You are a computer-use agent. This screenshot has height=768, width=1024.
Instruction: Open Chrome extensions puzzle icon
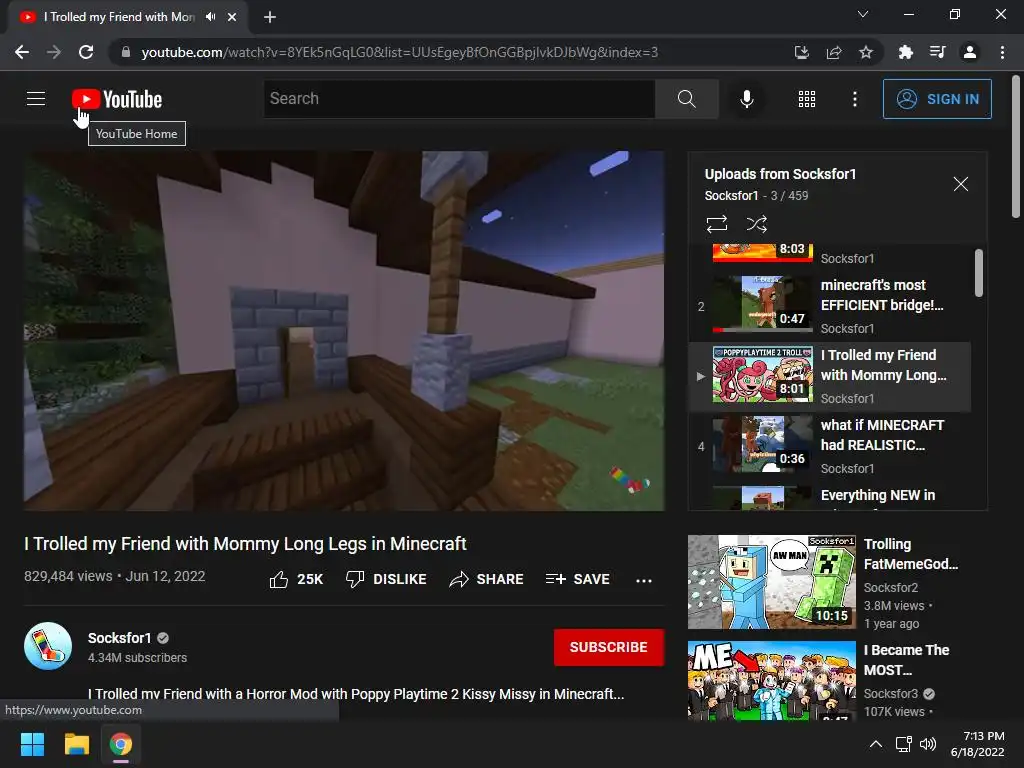[x=905, y=52]
